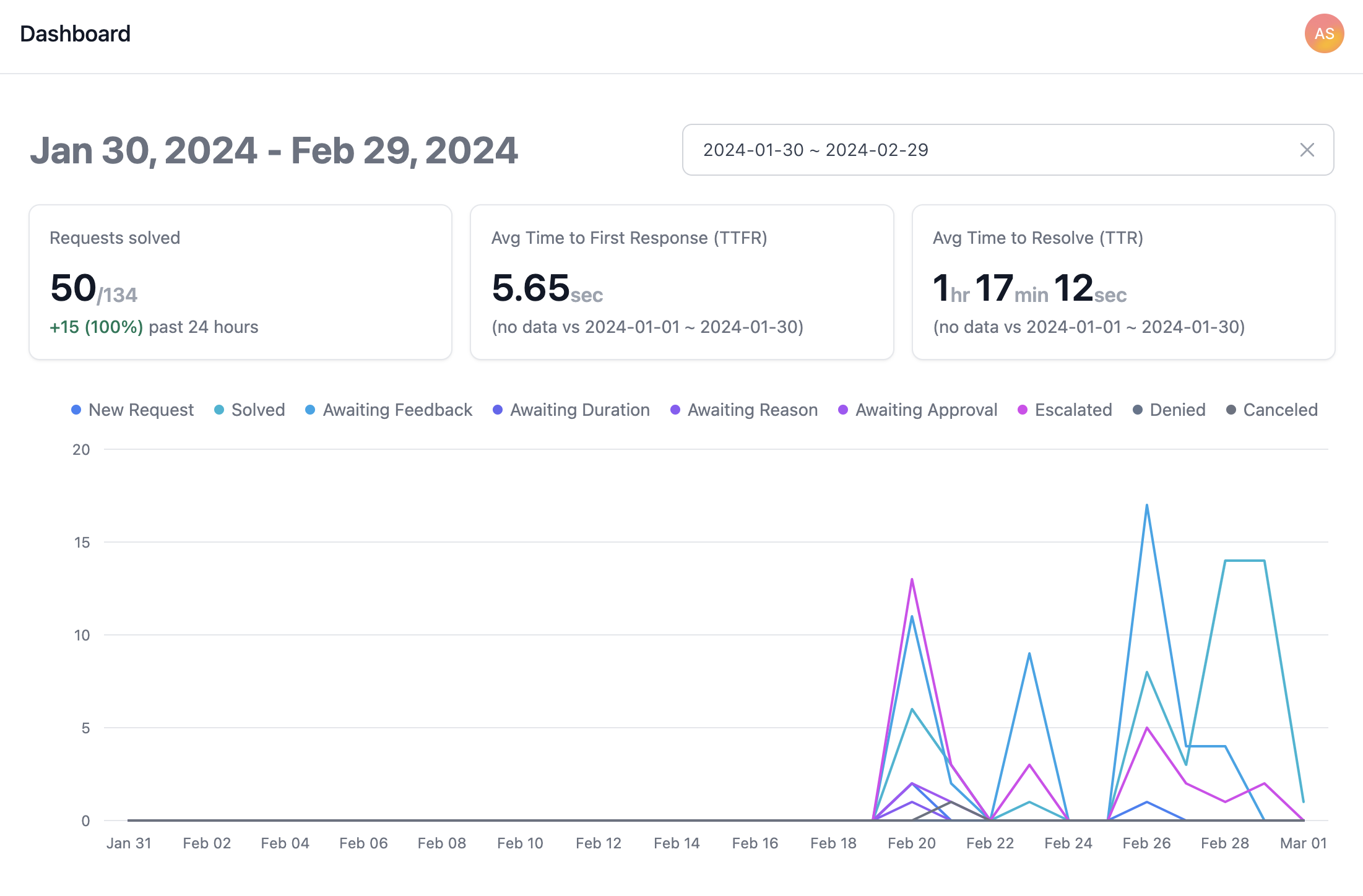Click the Feb 20 Escalated peak point
1363x896 pixels.
[x=912, y=580]
